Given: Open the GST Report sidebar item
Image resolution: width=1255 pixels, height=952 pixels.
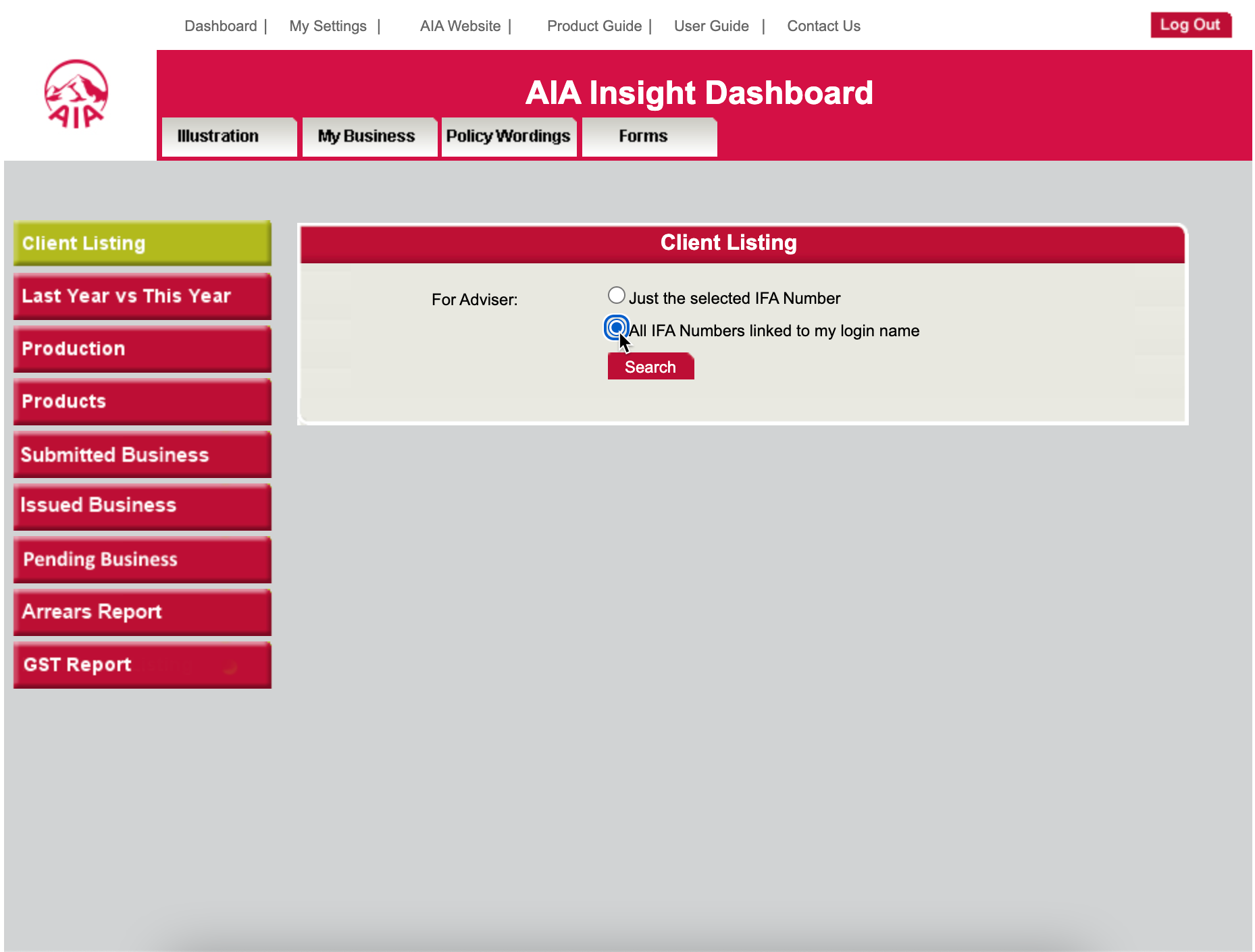Looking at the screenshot, I should 142,665.
